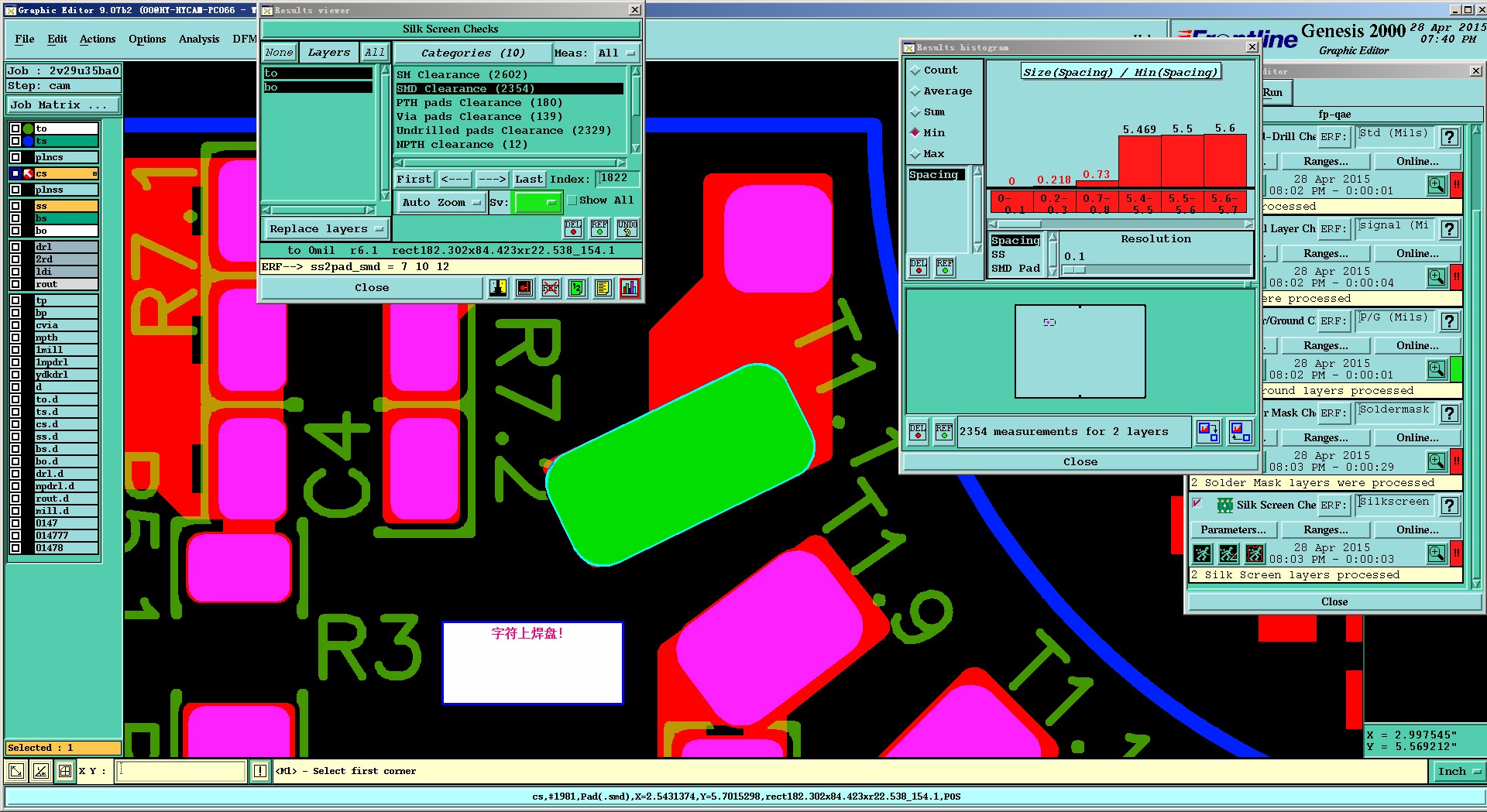Open the Options menu
Image resolution: width=1487 pixels, height=812 pixels.
tap(147, 39)
